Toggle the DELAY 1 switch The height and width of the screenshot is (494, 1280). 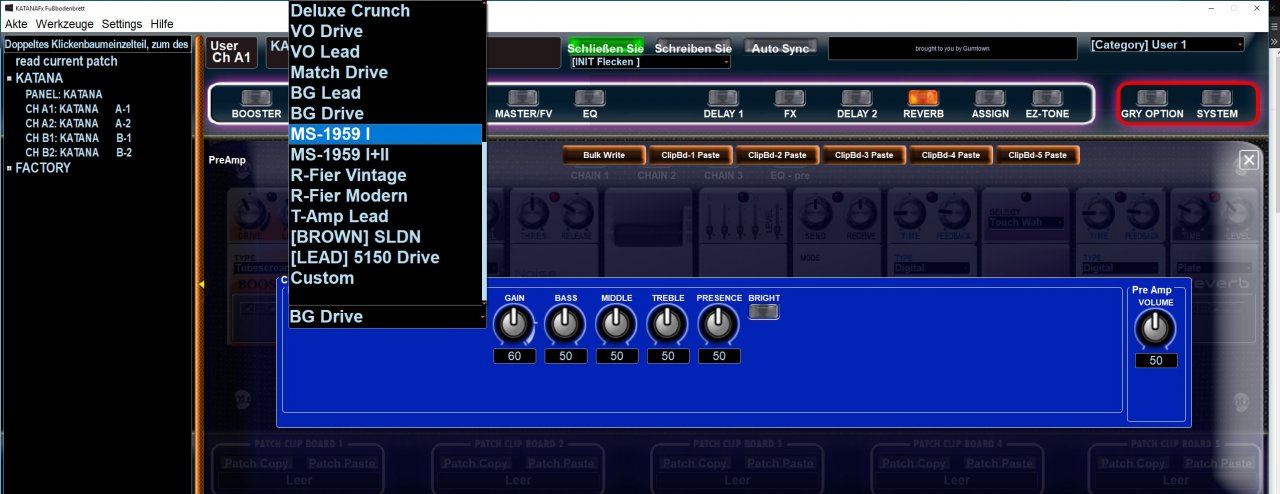coord(723,97)
